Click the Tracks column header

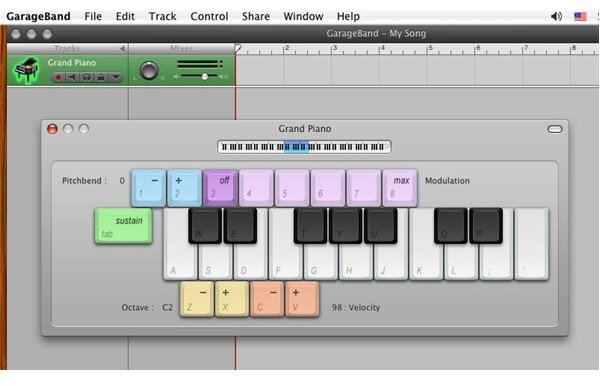(67, 49)
